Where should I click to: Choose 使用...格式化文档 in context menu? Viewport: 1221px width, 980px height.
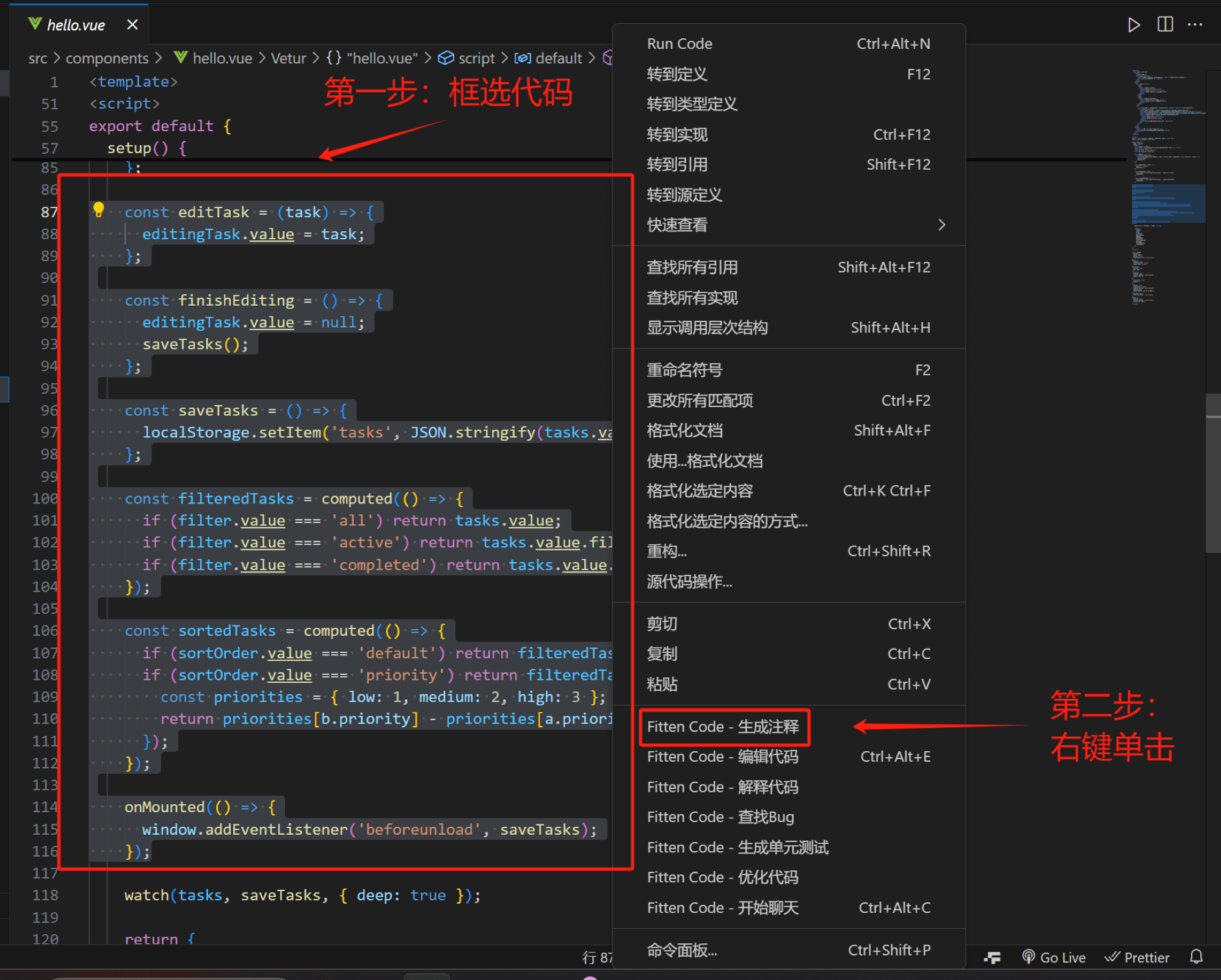(x=789, y=461)
